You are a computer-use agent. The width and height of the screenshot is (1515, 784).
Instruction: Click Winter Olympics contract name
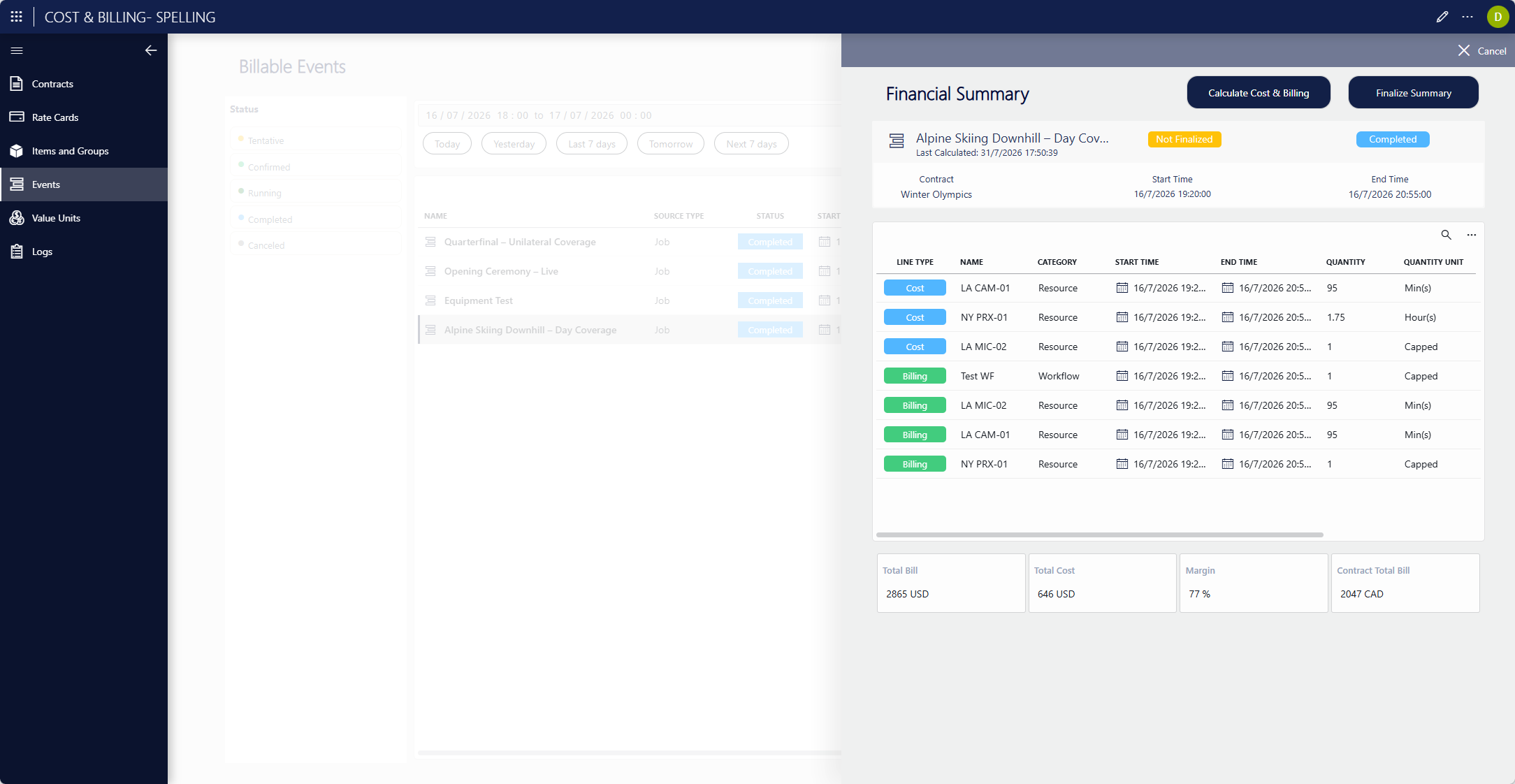[x=936, y=194]
